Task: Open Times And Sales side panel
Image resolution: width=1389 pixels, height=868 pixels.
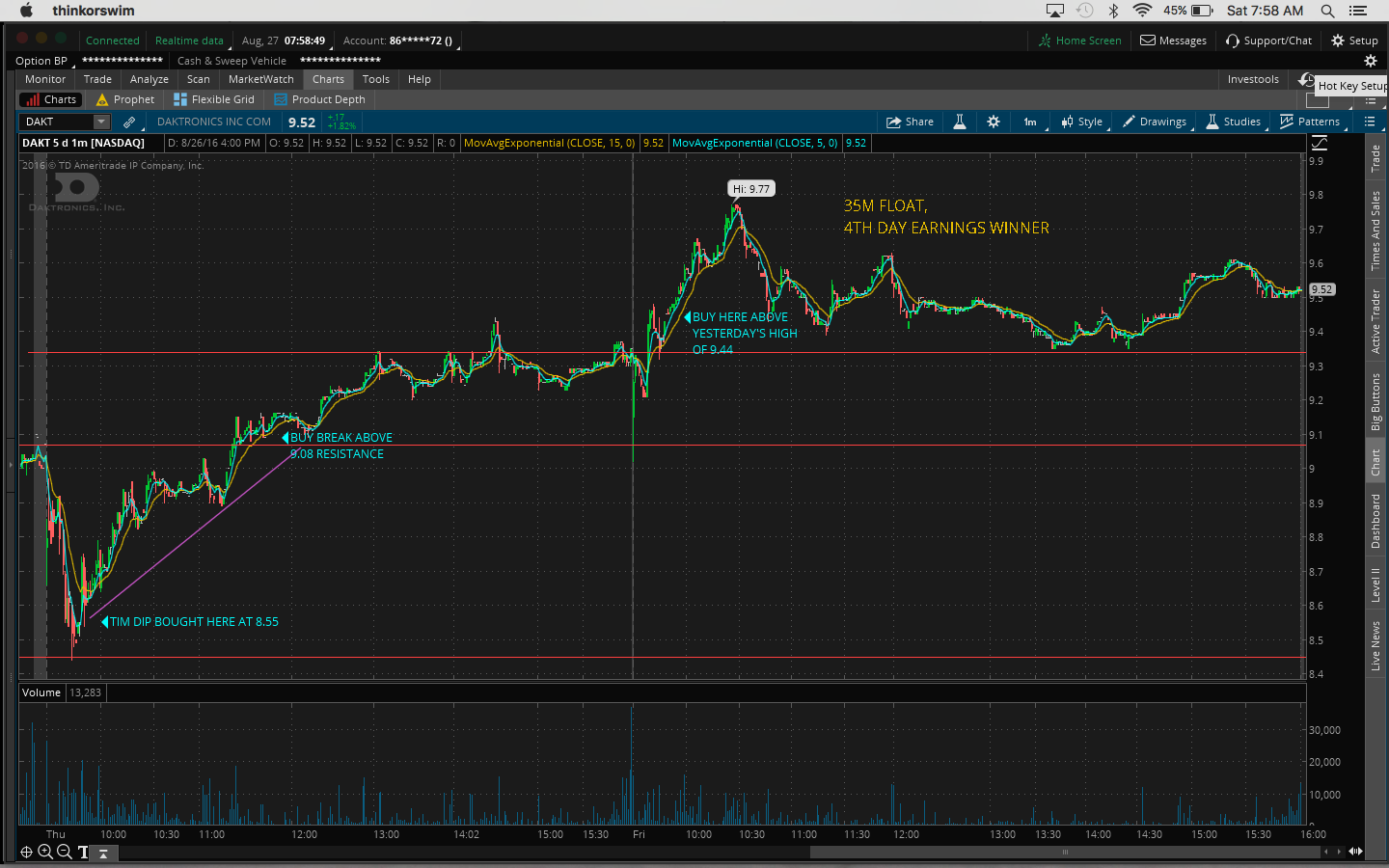Action: pos(1376,231)
